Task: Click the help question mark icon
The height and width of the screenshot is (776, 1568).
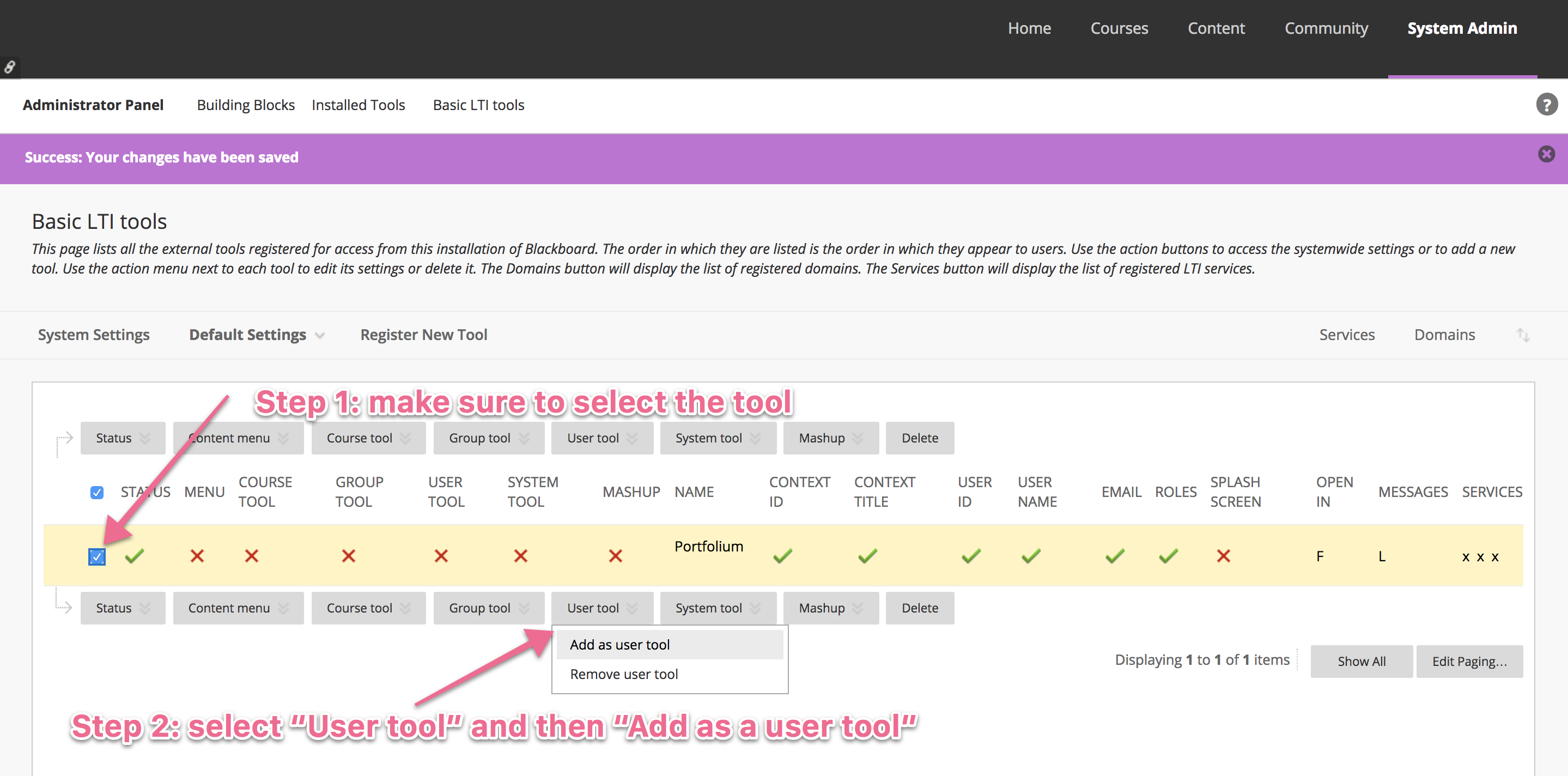Action: tap(1546, 105)
